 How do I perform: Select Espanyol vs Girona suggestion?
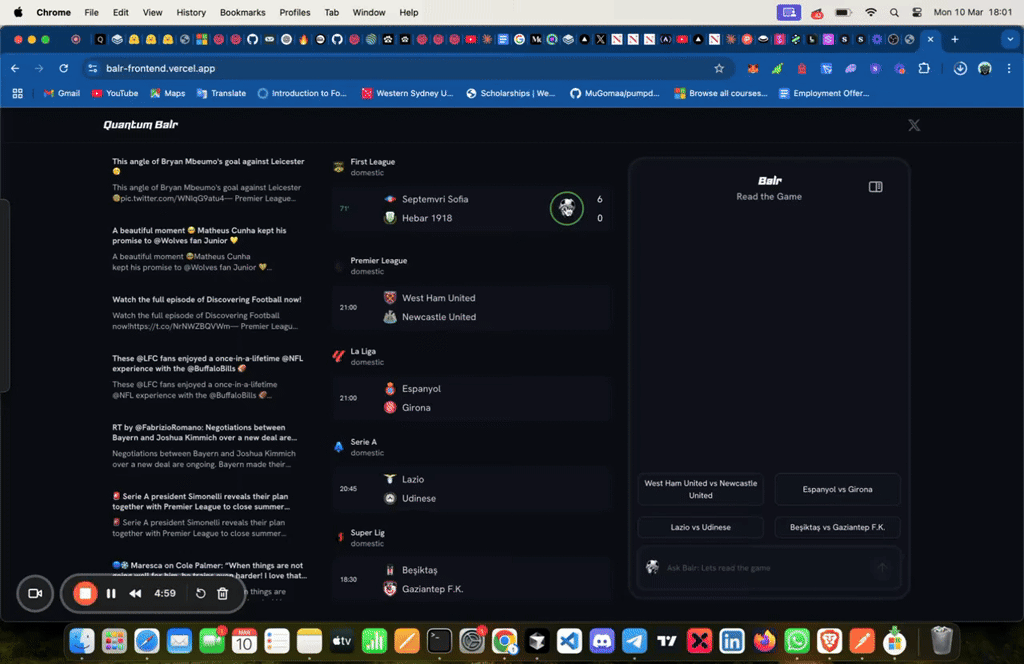tap(837, 489)
